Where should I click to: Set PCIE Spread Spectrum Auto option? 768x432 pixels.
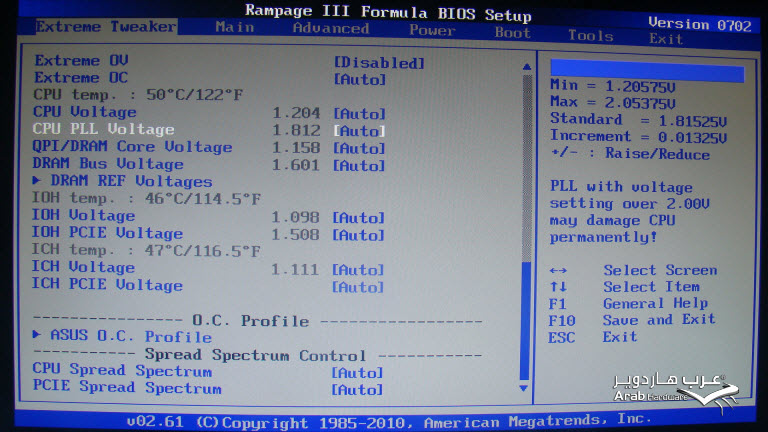357,390
